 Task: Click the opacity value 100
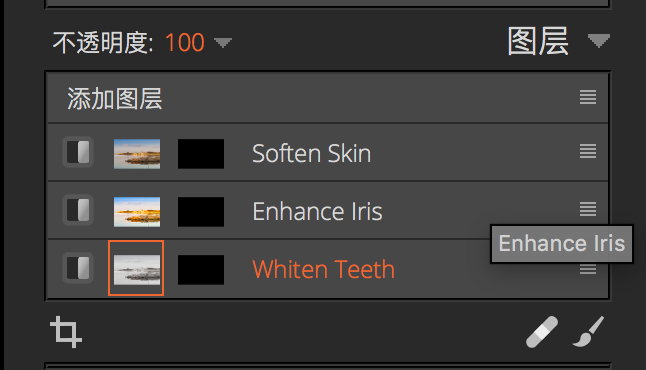coord(185,42)
